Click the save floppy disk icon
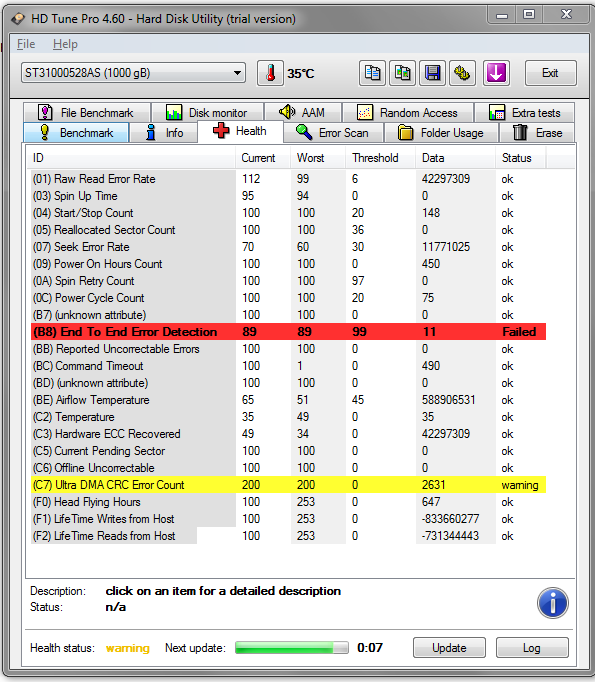 coord(432,73)
